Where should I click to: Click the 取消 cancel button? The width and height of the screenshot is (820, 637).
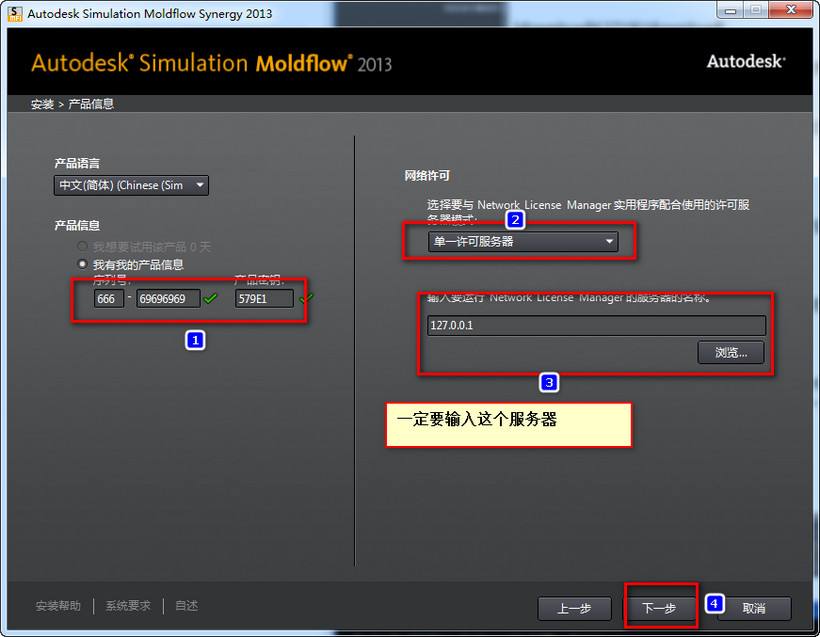click(x=755, y=608)
